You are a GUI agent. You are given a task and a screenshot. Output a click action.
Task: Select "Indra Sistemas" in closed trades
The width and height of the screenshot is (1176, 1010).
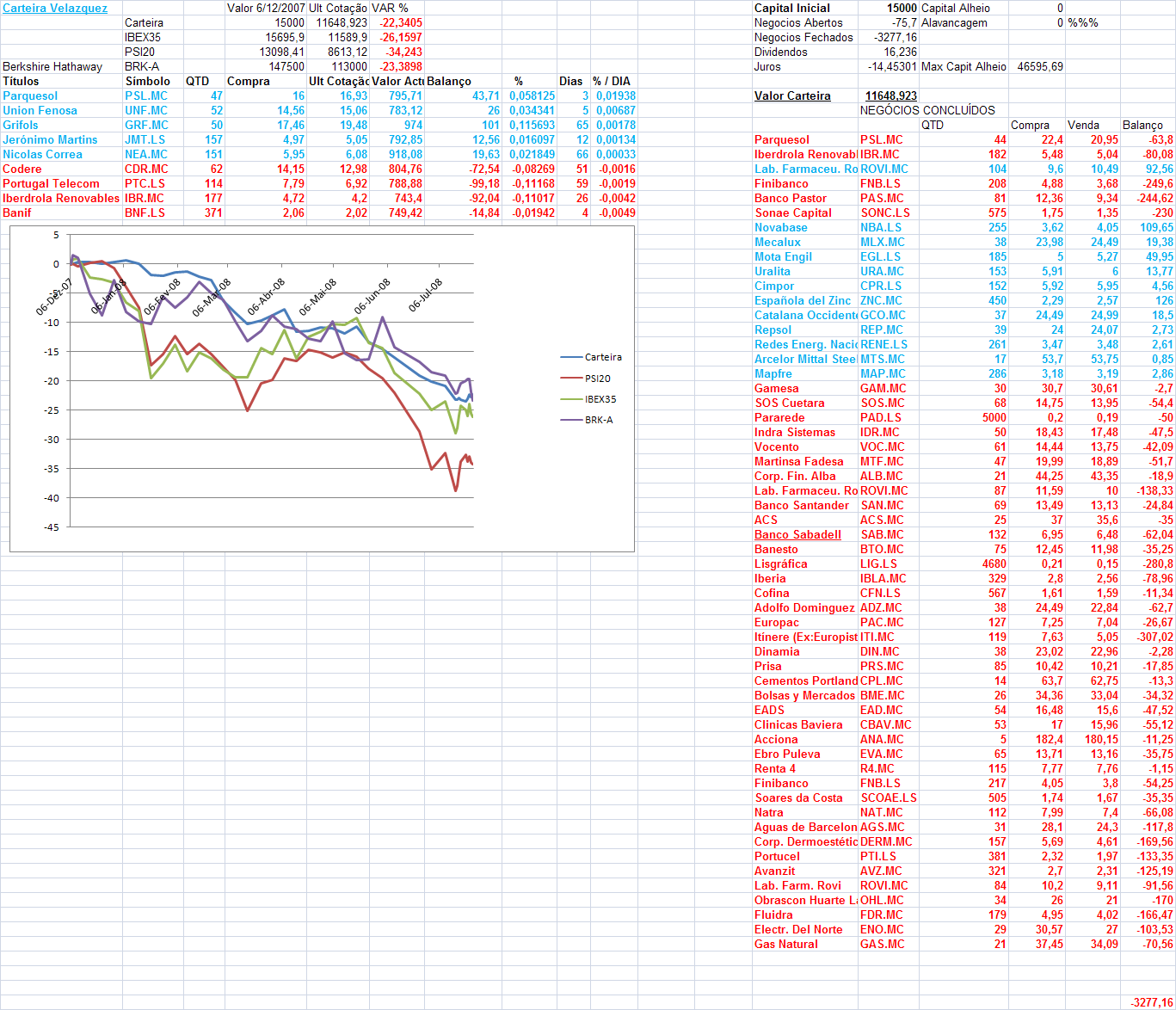click(x=795, y=433)
